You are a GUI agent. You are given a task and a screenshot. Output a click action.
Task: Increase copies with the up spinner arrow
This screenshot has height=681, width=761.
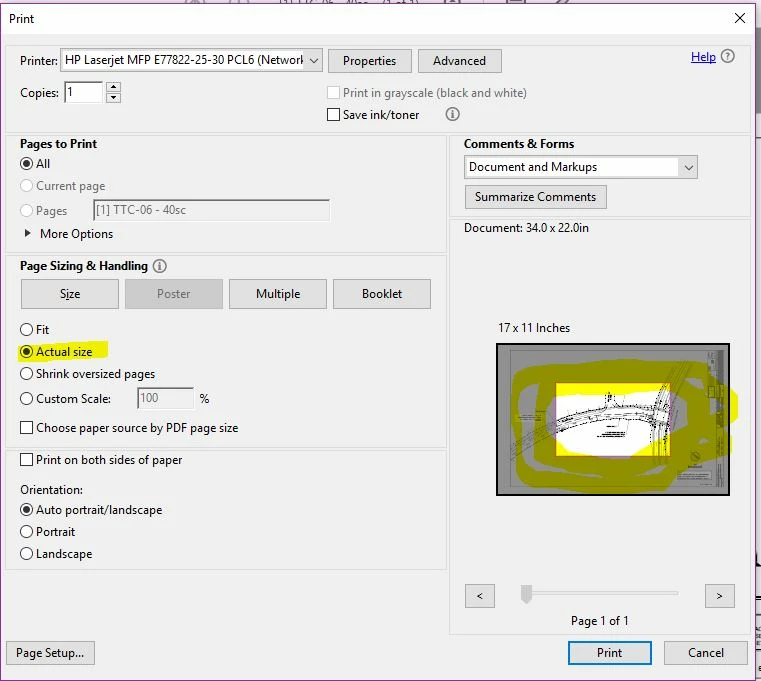click(113, 87)
